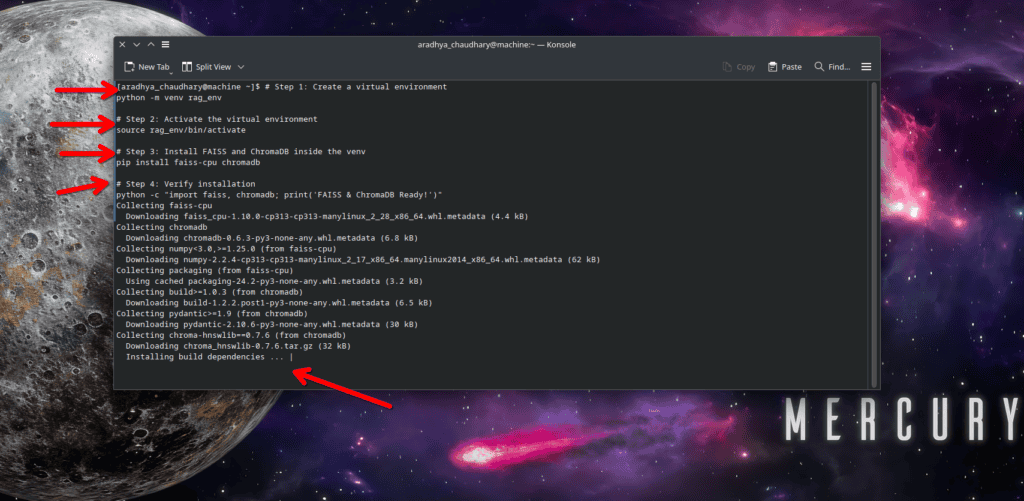
Task: Expand the Split View dropdown arrow
Action: click(241, 67)
